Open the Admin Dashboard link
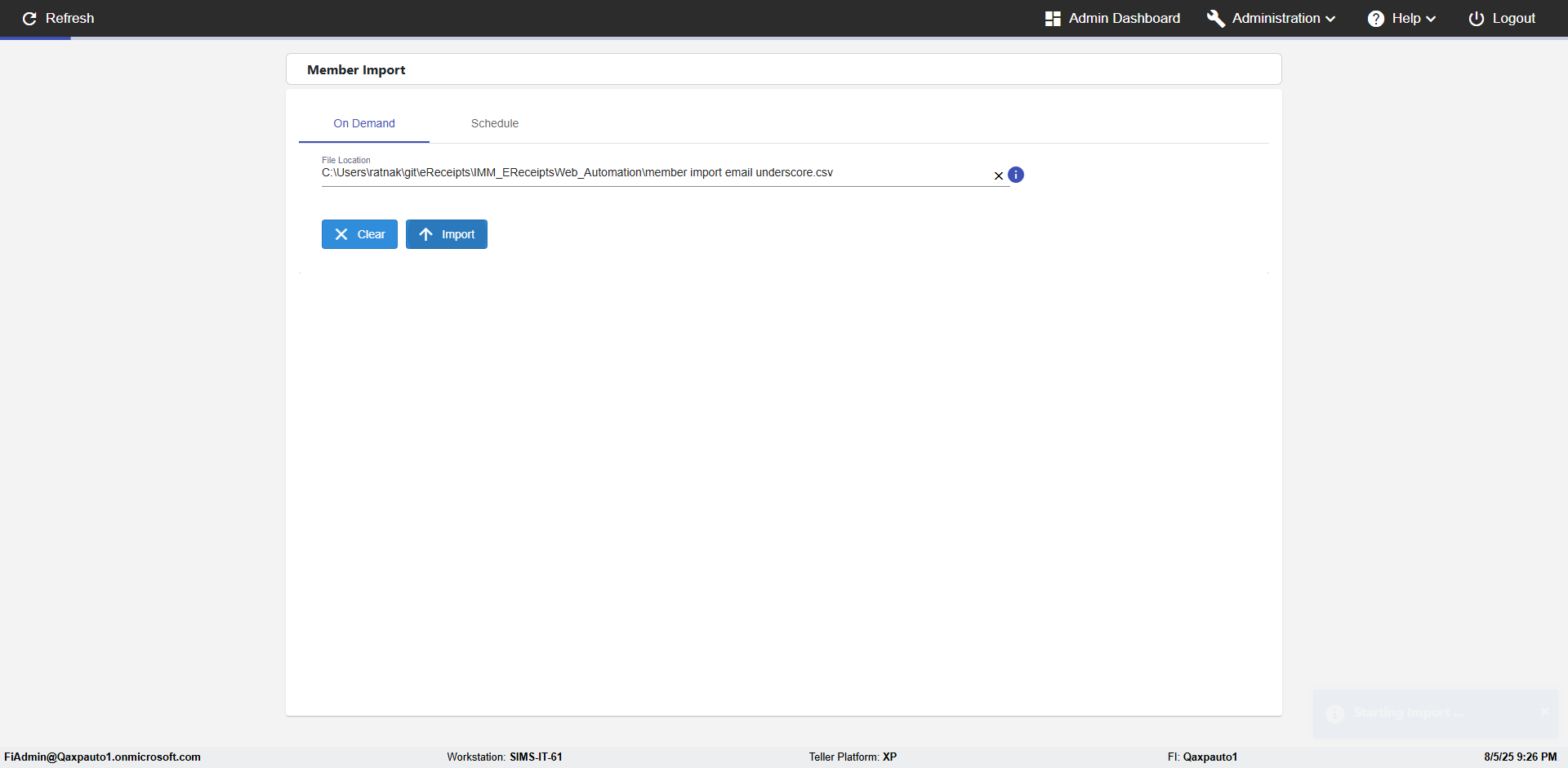This screenshot has height=768, width=1568. click(1112, 18)
